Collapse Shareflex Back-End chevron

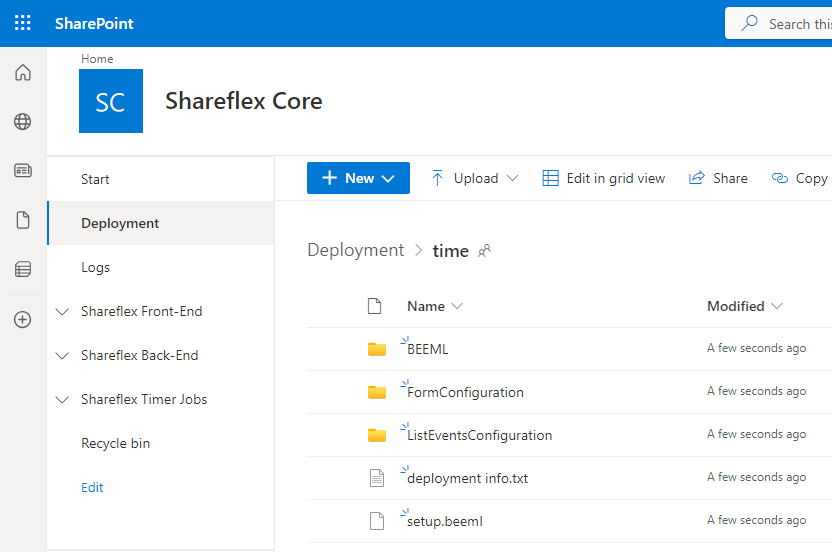[x=62, y=356]
